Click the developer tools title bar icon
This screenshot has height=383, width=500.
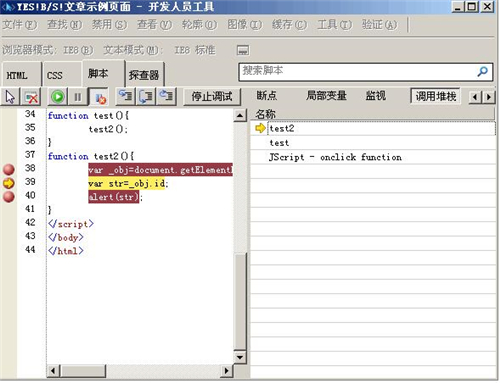pos(8,7)
